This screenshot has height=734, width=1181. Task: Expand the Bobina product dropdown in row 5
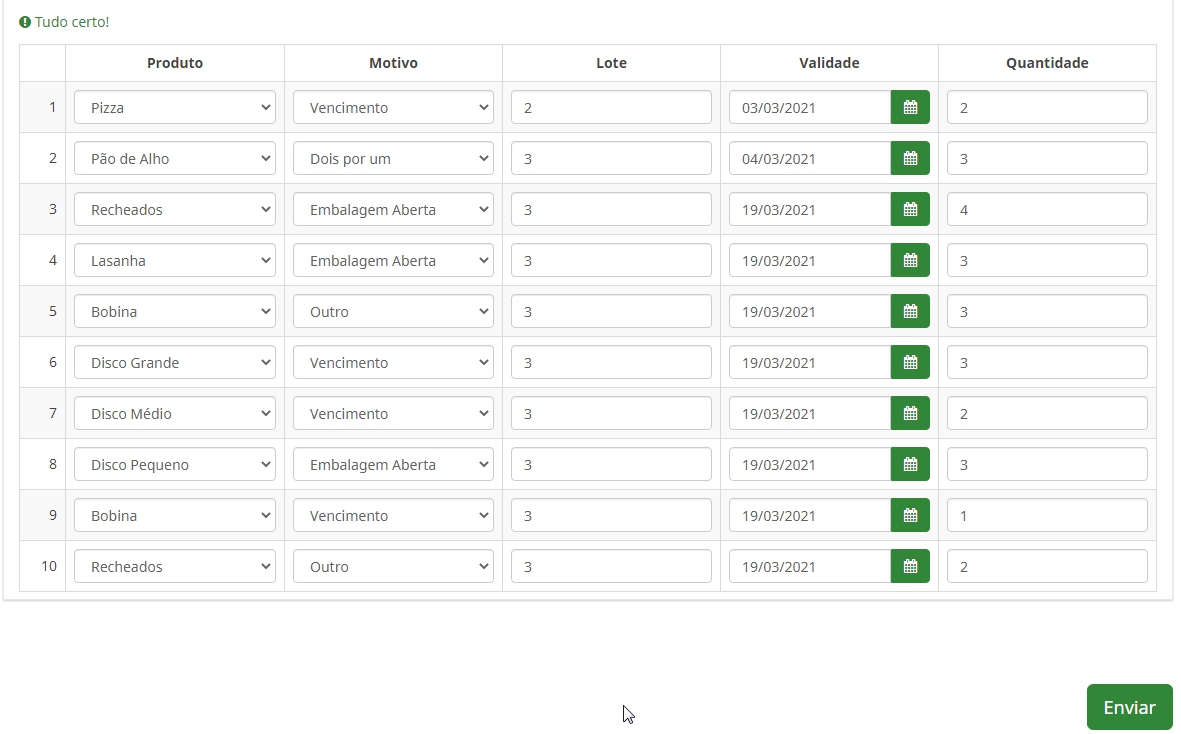pos(175,311)
